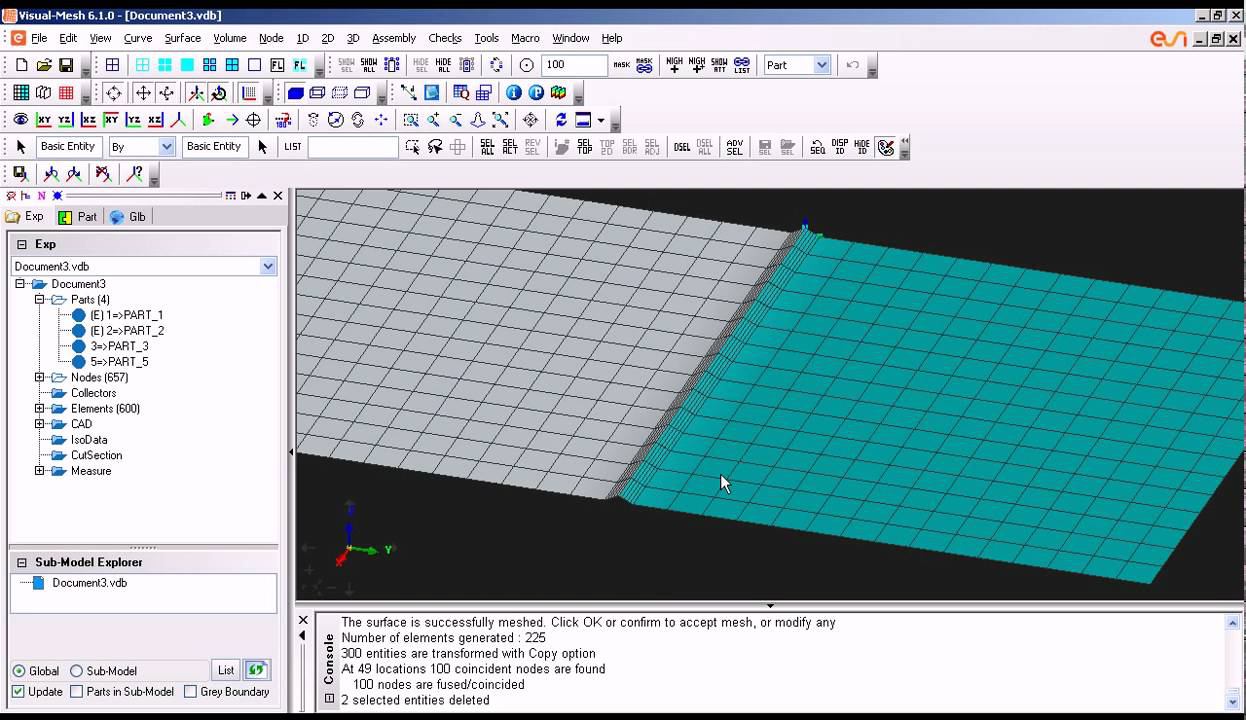
Task: Click the Display ID (DISP ID) icon
Action: click(839, 147)
